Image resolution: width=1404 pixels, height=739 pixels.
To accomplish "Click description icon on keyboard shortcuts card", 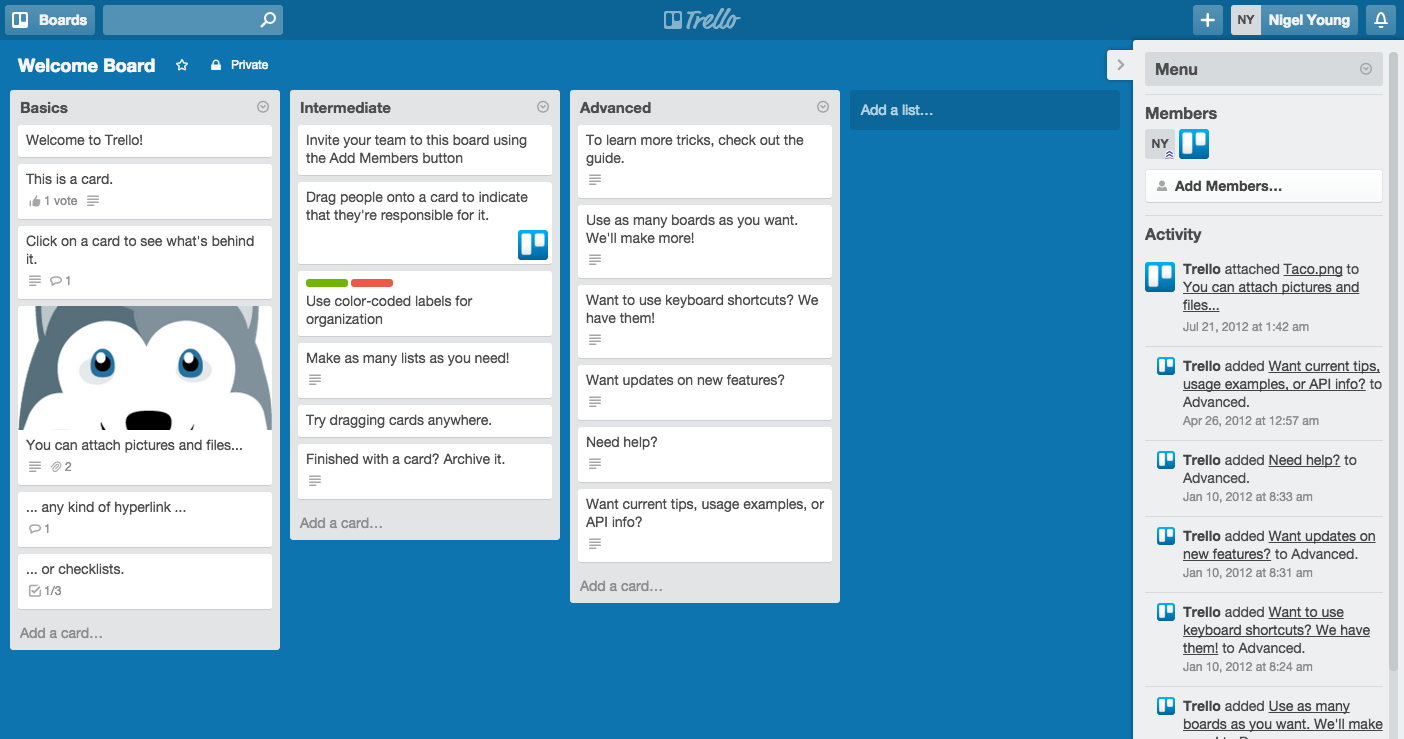I will [x=595, y=340].
